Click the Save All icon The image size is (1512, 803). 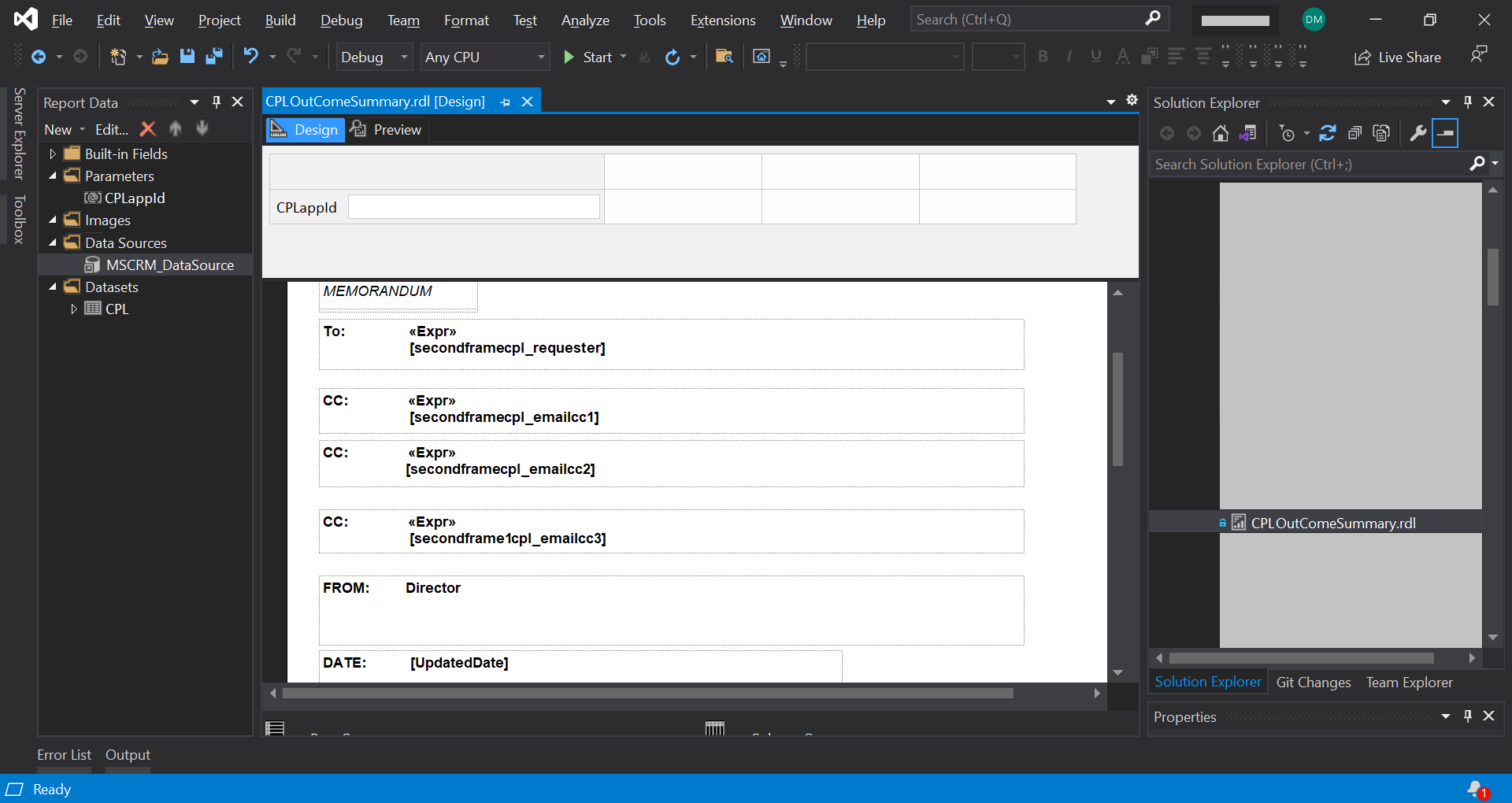[214, 57]
